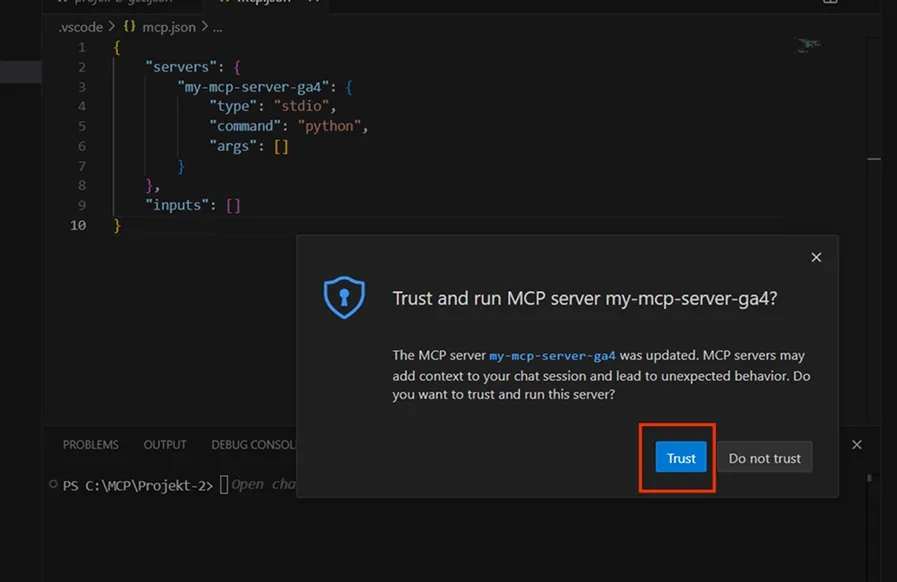Click line number 1 in gutter

(x=82, y=47)
